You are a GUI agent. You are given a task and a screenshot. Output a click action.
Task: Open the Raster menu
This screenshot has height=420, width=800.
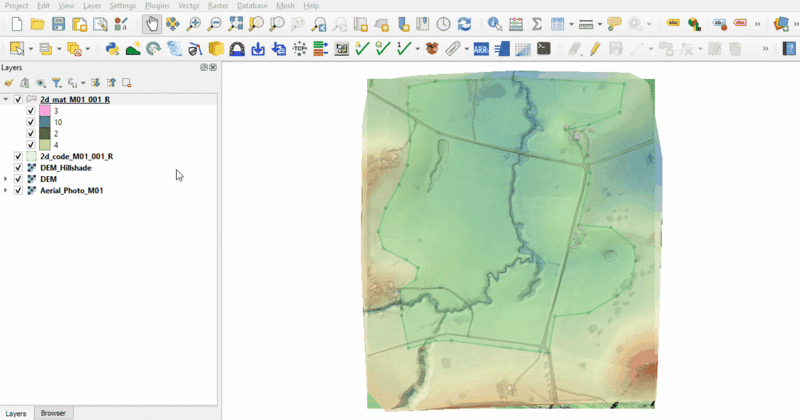pos(218,6)
